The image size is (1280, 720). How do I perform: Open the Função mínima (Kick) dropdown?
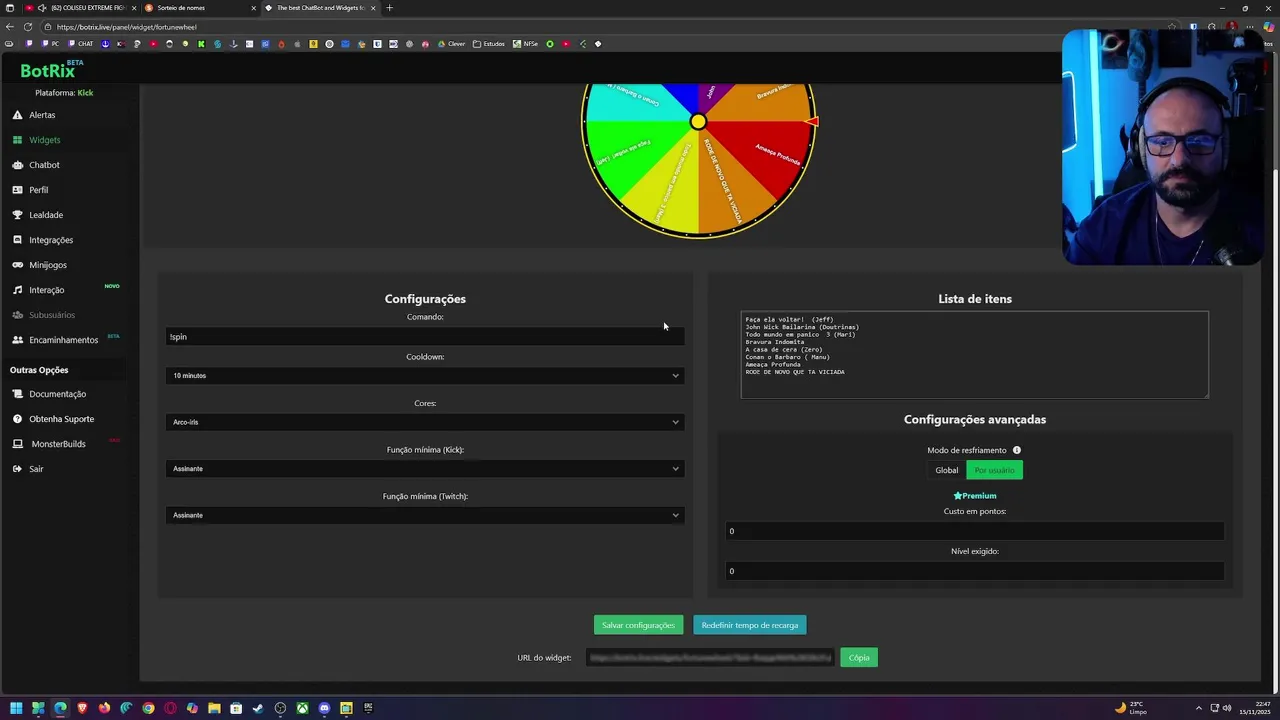(x=425, y=469)
